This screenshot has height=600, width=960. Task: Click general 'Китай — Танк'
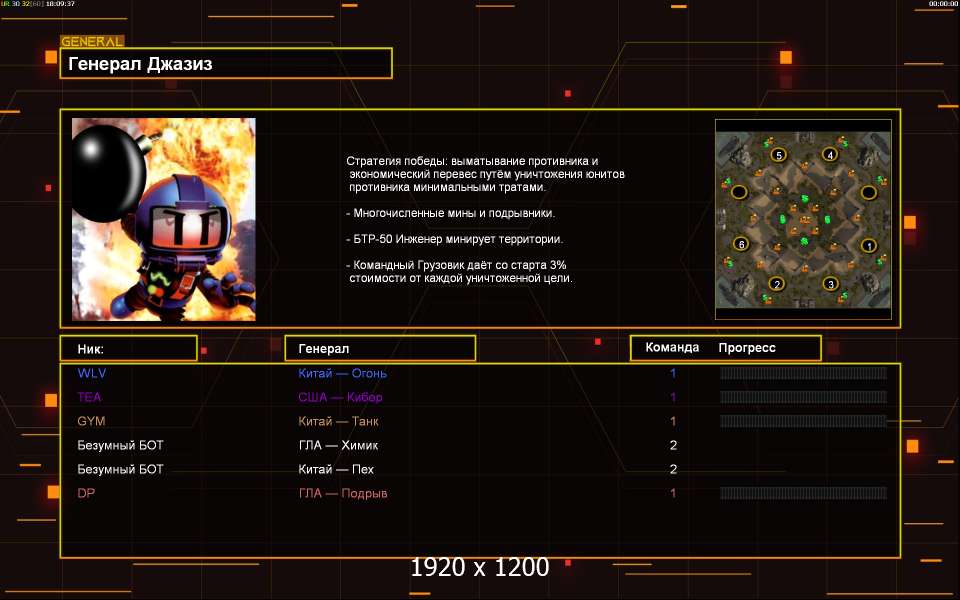click(338, 421)
